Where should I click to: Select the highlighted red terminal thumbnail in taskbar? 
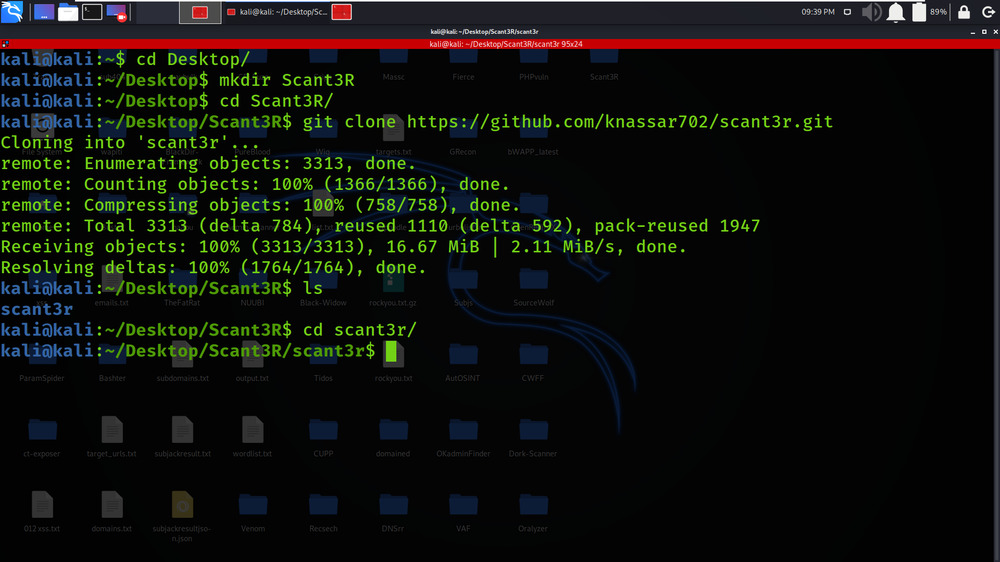[200, 12]
